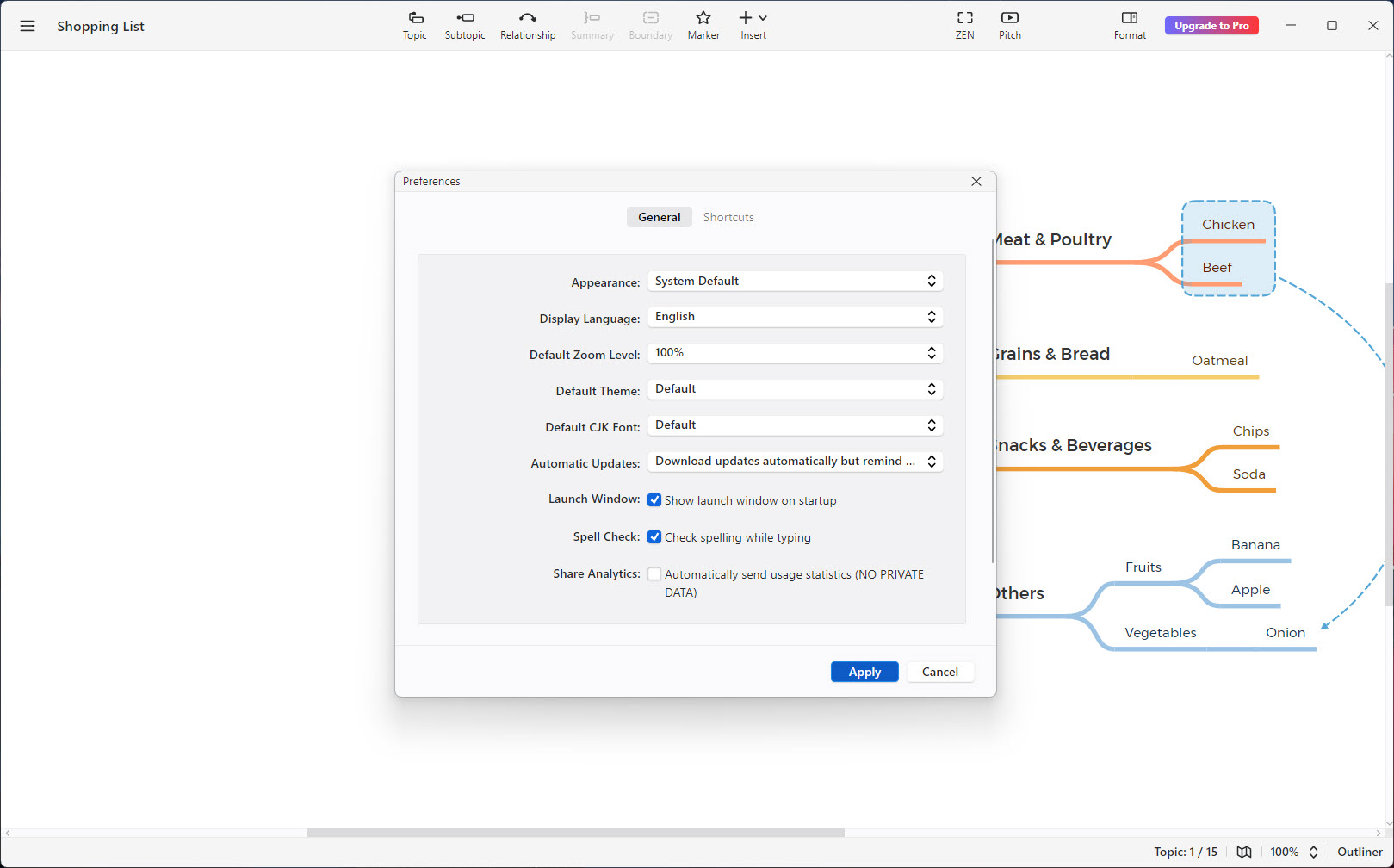Open the Marker star tool
Screen dimensions: 1394x868
tap(703, 26)
